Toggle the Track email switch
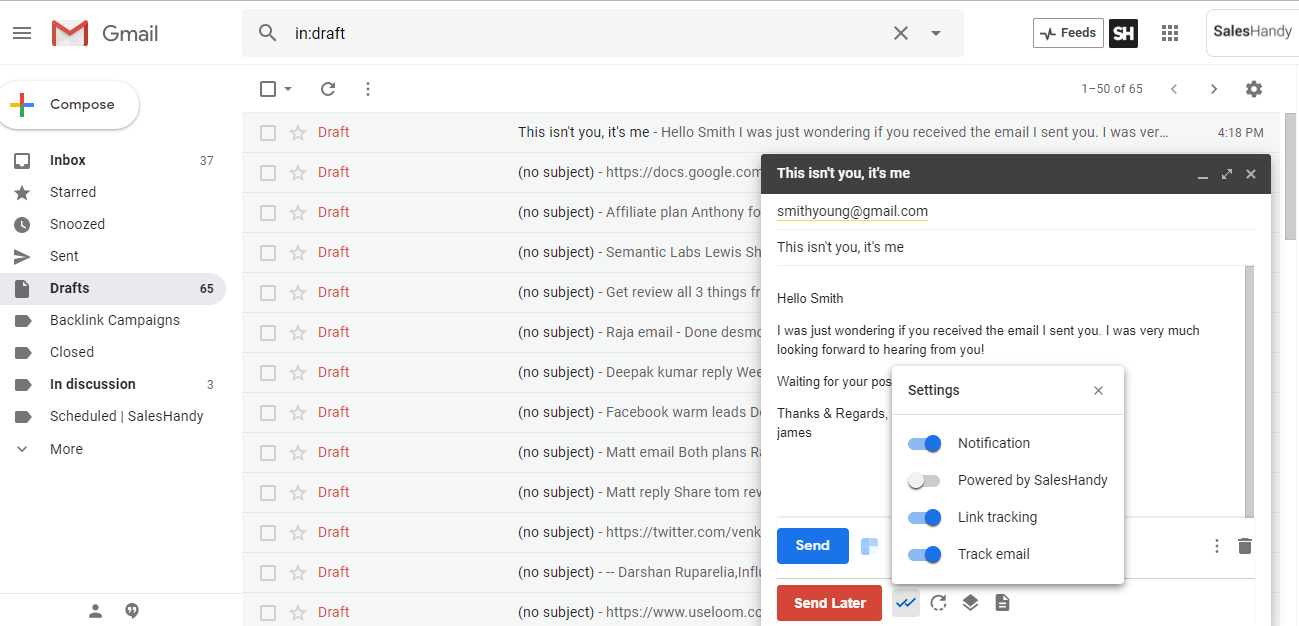Image resolution: width=1299 pixels, height=626 pixels. coord(925,554)
